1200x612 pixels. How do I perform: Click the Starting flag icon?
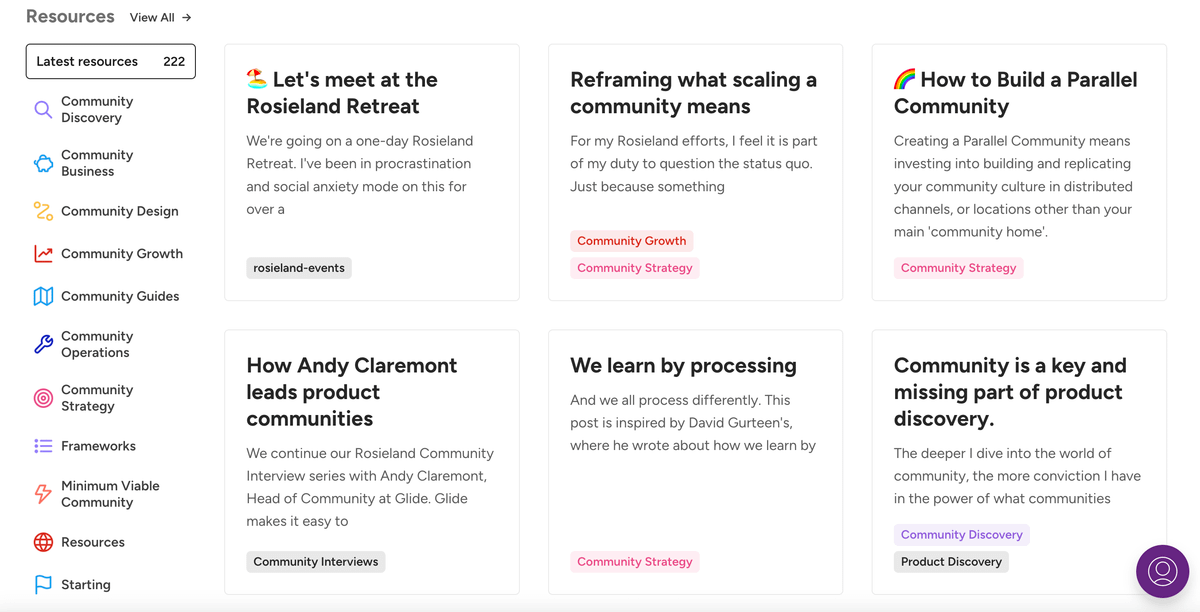coord(43,585)
